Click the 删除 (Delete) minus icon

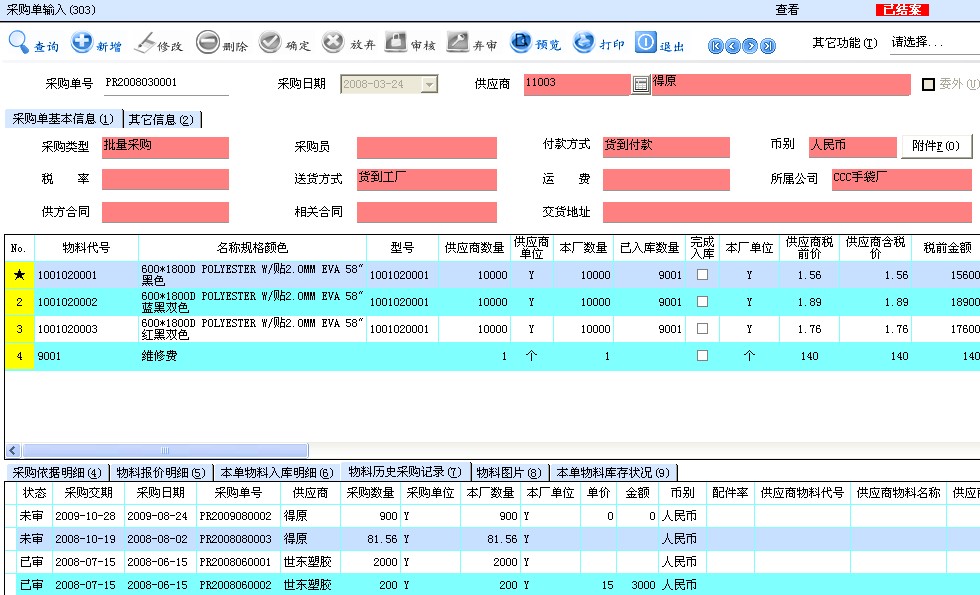tap(207, 43)
